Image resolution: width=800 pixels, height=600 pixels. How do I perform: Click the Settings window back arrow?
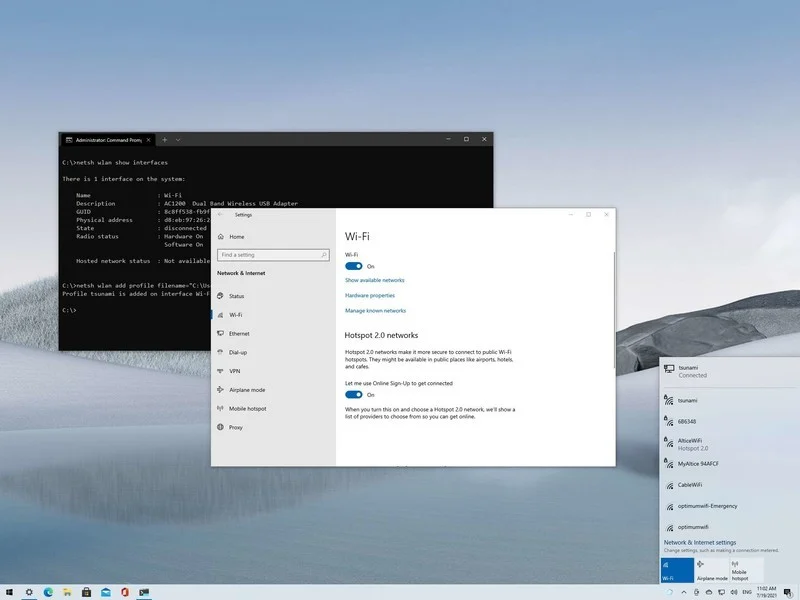point(220,214)
